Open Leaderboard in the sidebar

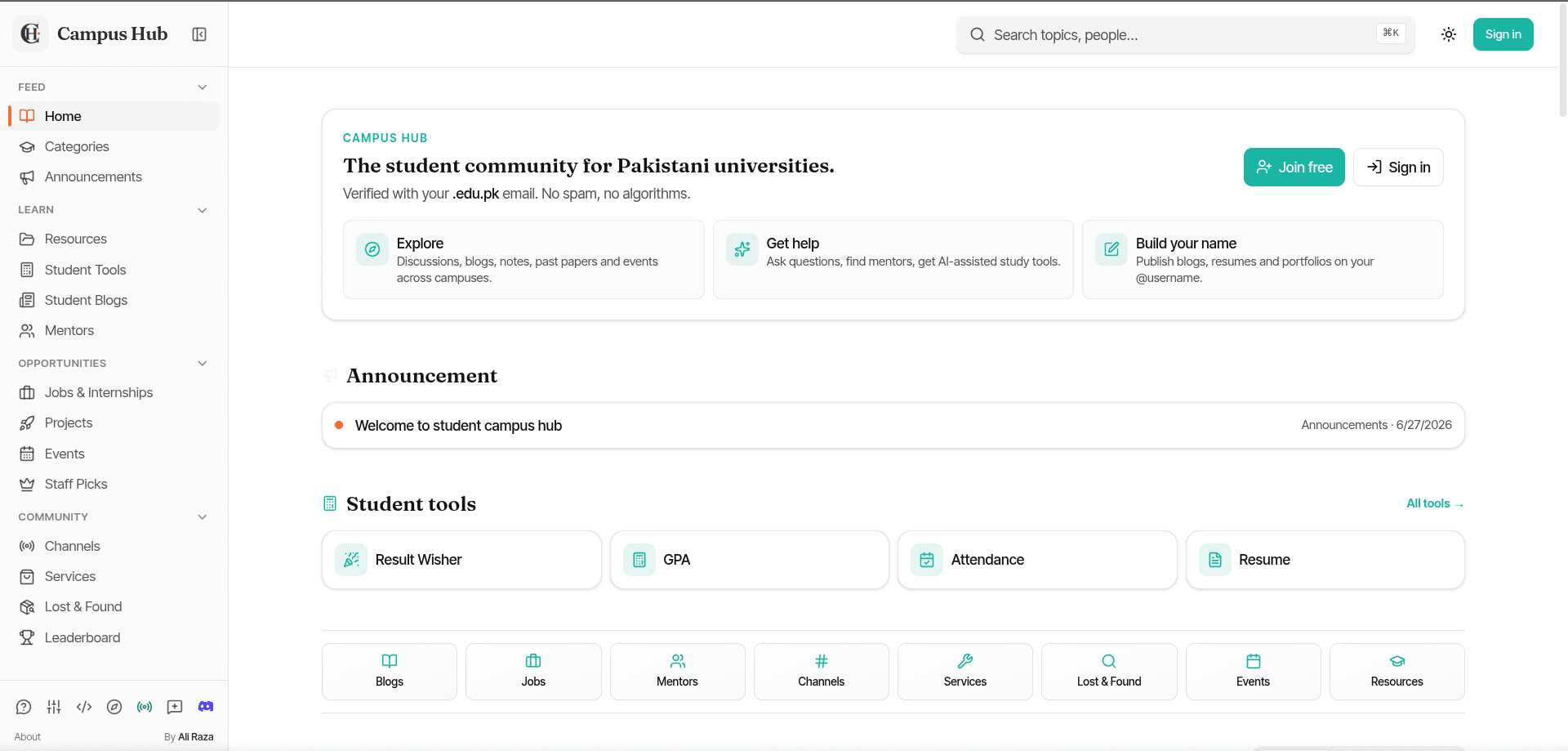click(114, 637)
